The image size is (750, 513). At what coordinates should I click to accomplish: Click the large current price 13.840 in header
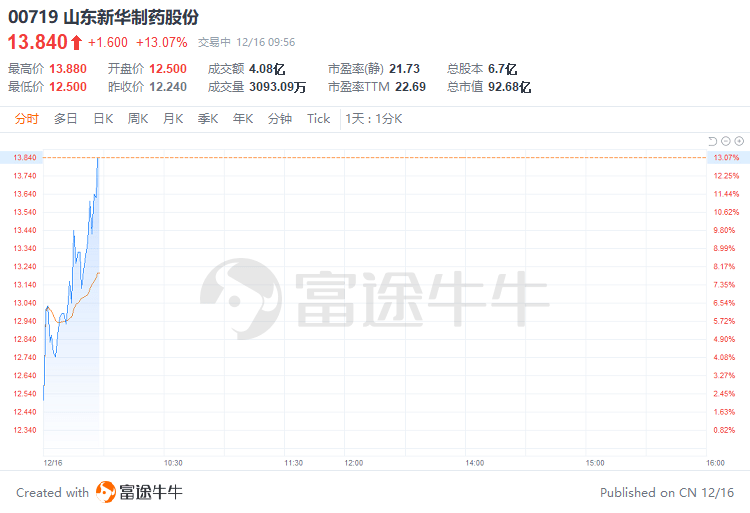point(37,42)
